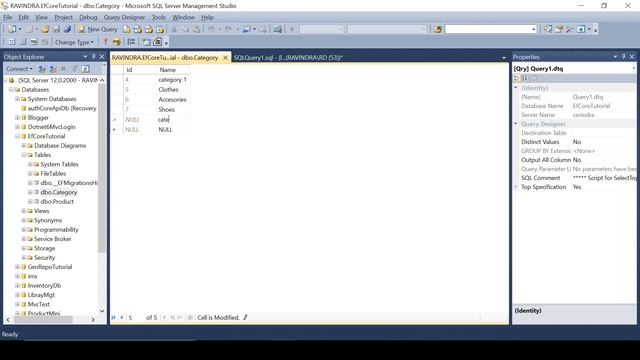This screenshot has width=640, height=360.
Task: Switch to the SQLQuery1.sql tab
Action: 288,58
